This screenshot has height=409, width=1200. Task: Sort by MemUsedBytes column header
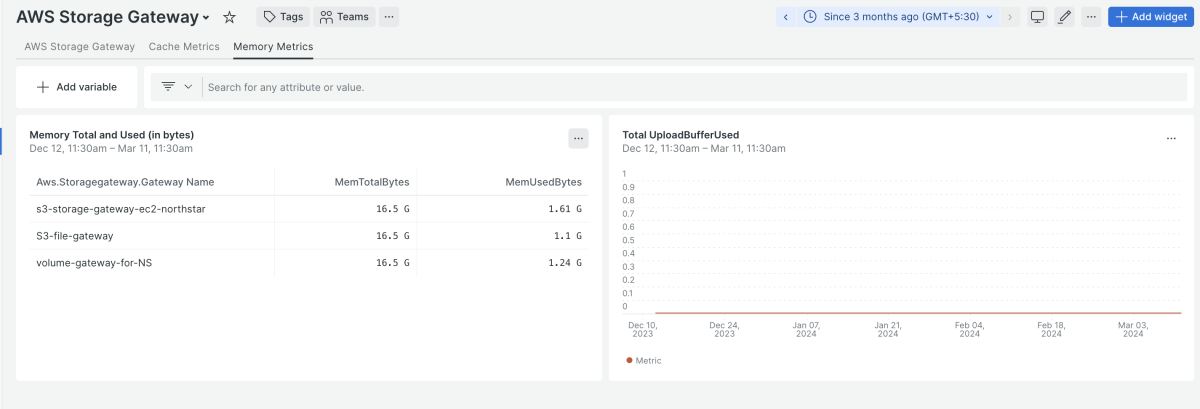(544, 182)
